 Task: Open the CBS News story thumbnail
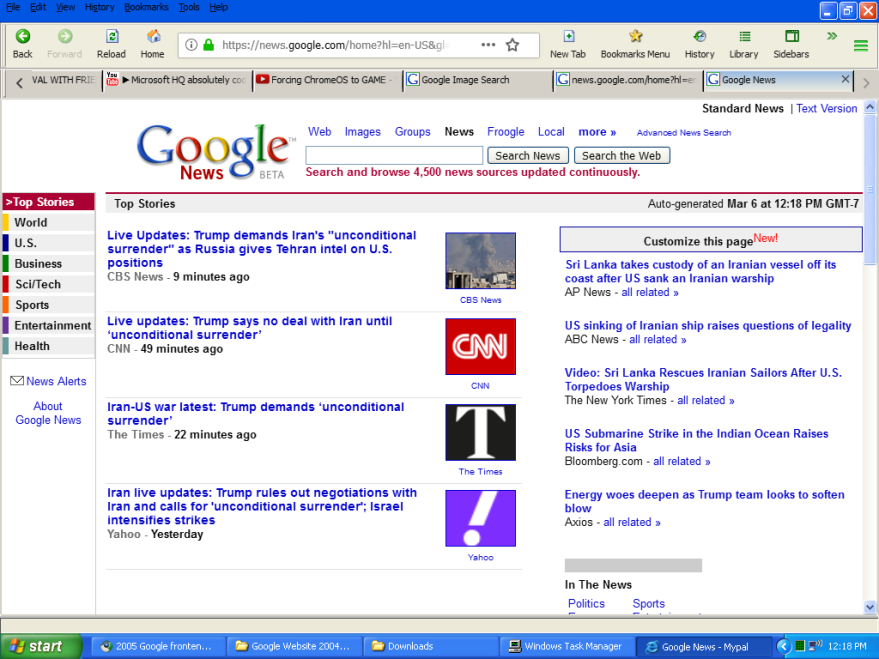coord(480,261)
